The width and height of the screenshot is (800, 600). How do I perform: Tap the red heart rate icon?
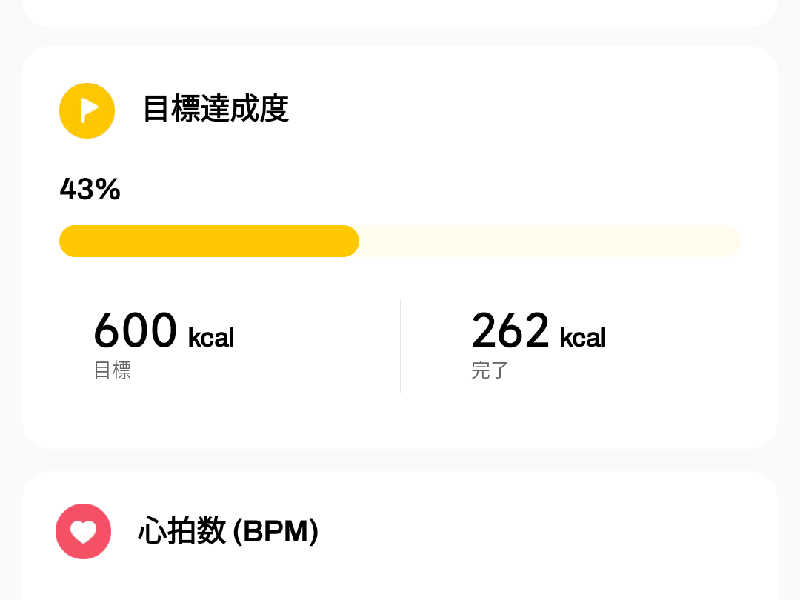click(x=83, y=531)
